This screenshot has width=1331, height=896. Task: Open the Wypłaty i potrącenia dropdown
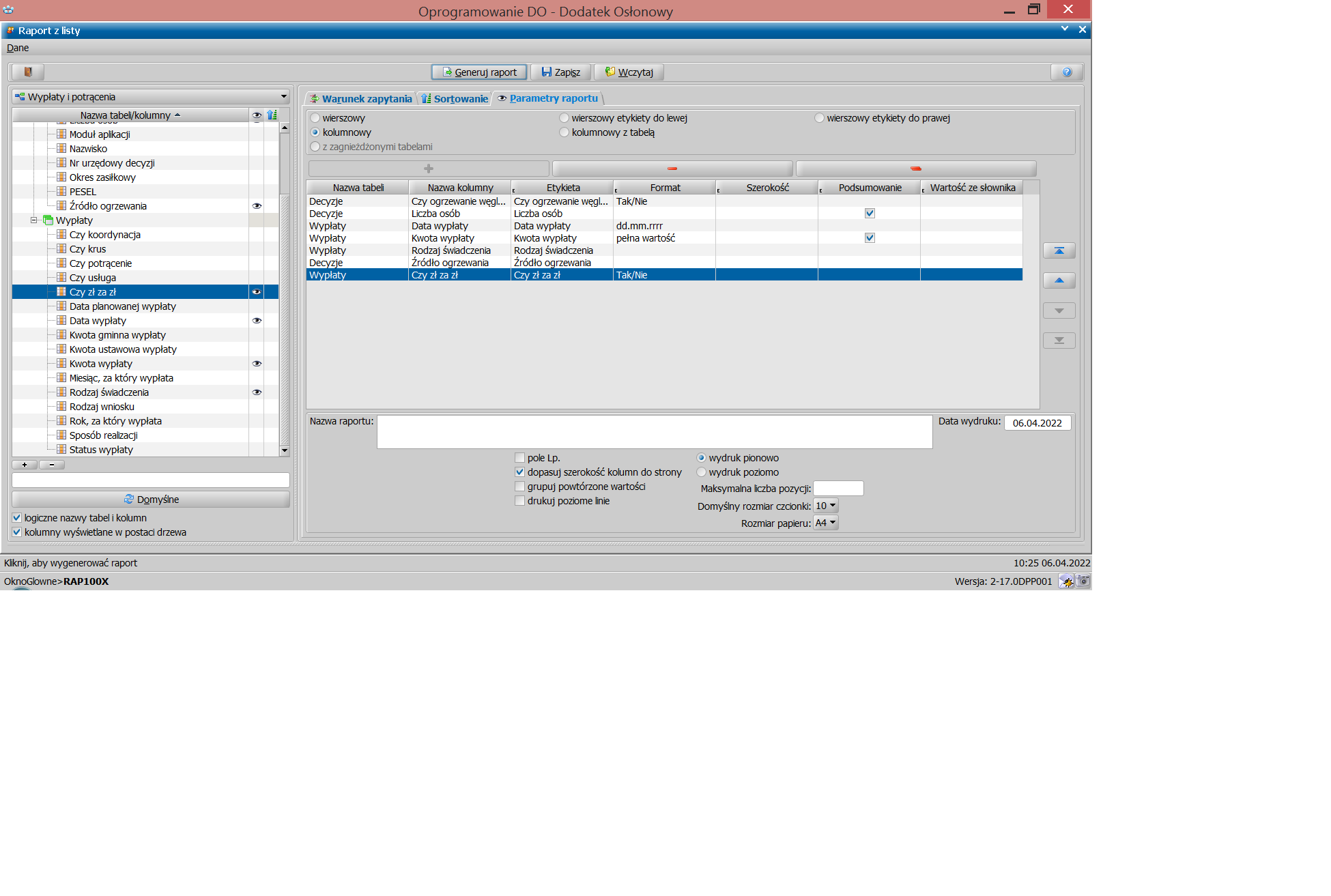pos(151,97)
